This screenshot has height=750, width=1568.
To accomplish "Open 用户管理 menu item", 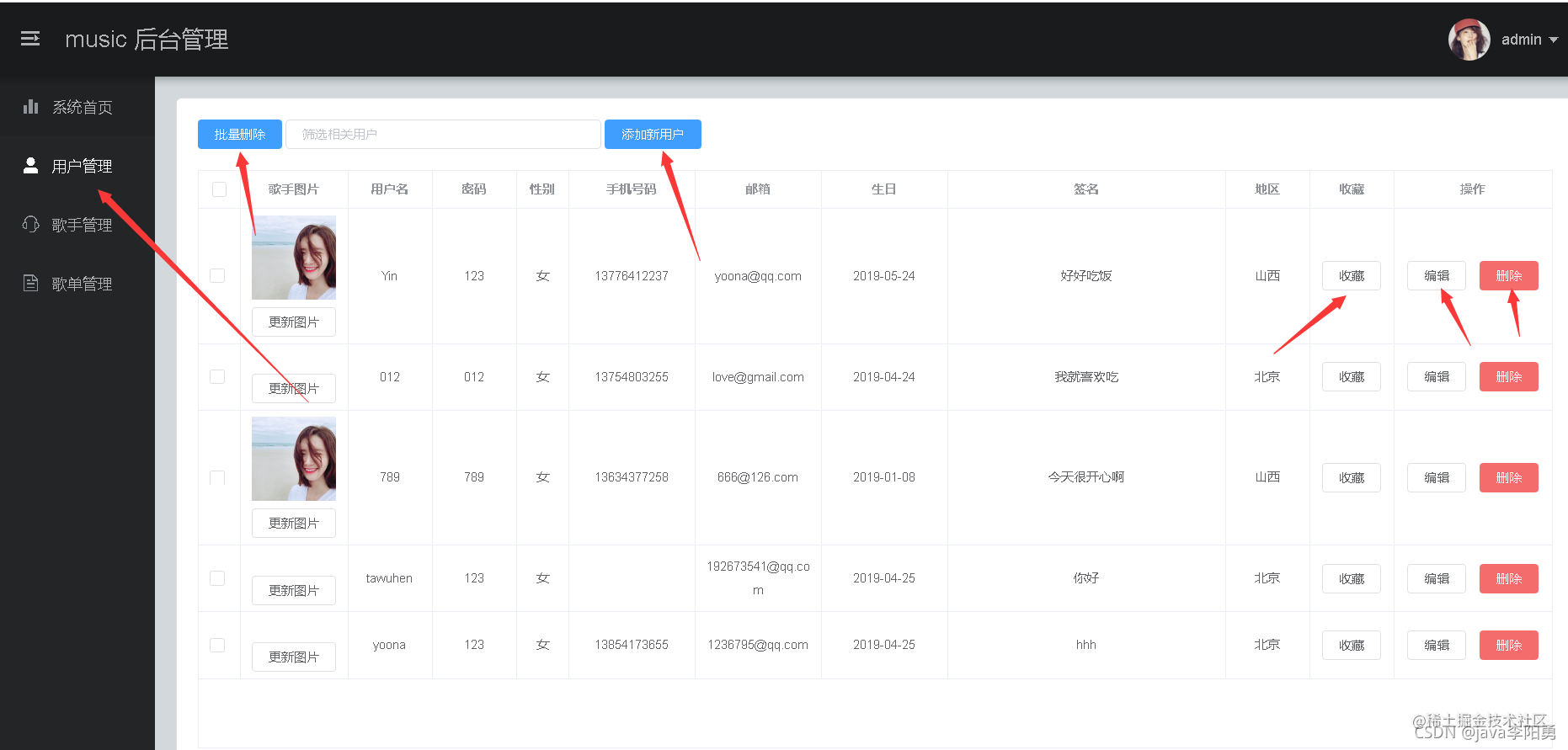I will click(77, 166).
